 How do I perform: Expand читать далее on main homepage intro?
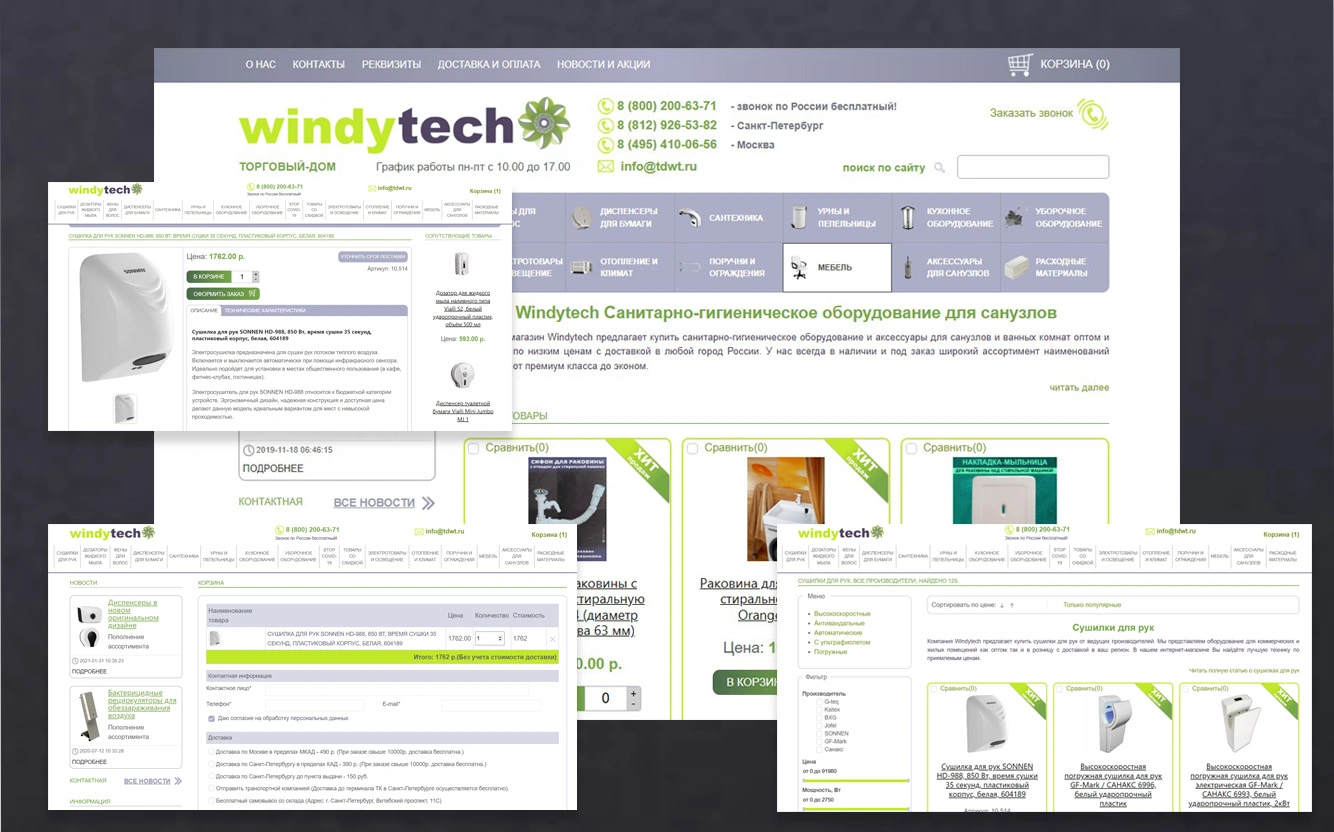(x=1079, y=387)
